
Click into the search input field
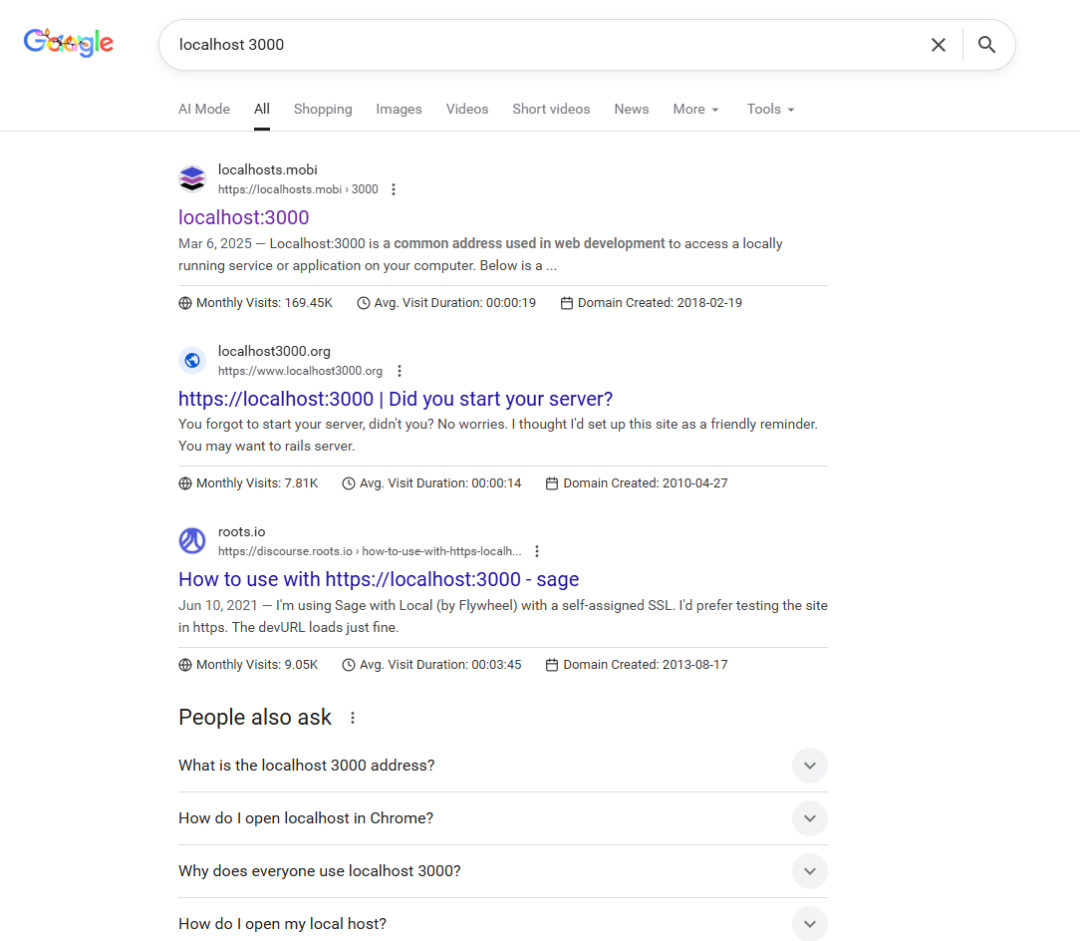tap(540, 45)
